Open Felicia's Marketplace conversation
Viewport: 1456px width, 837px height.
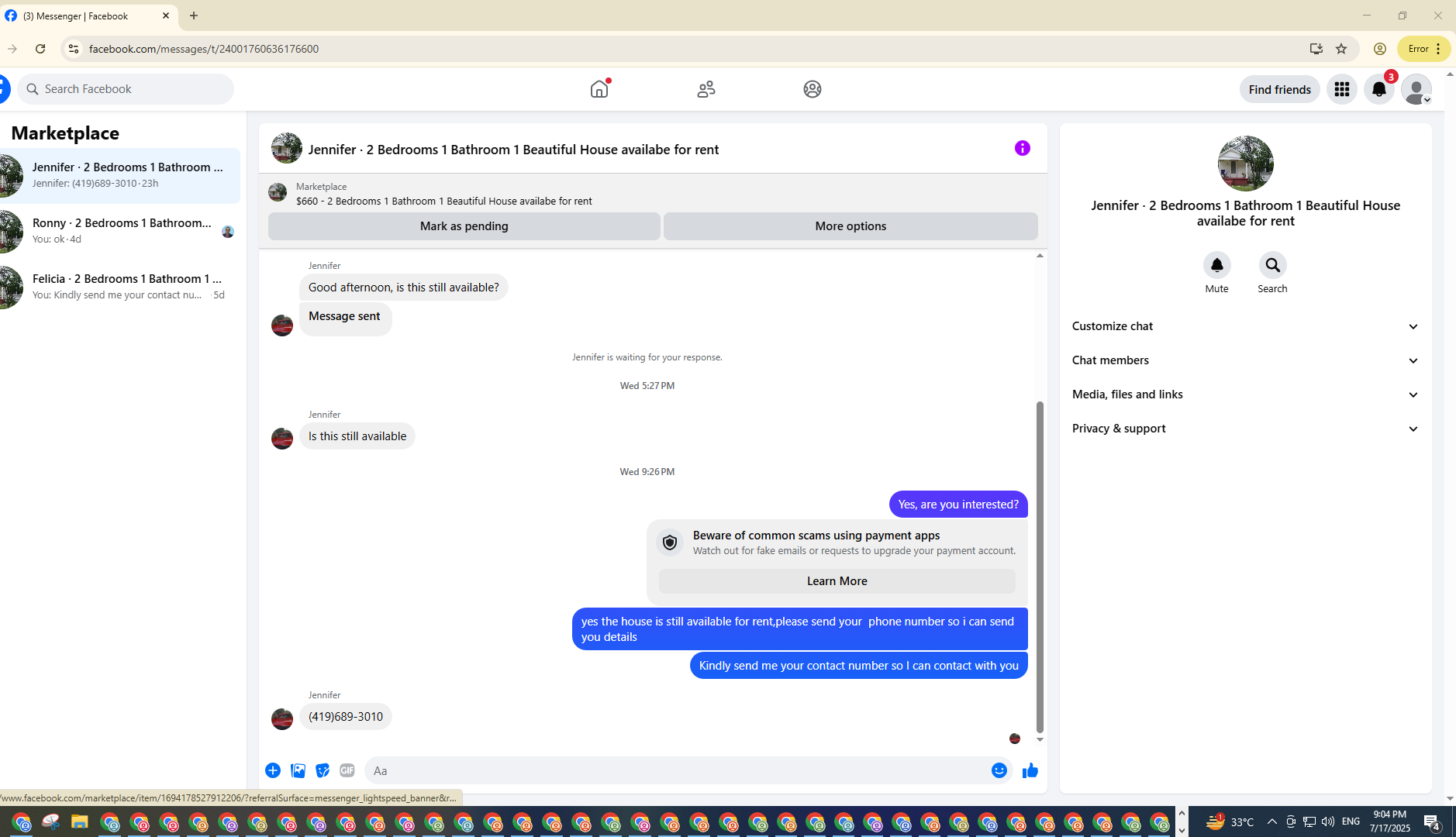point(120,288)
